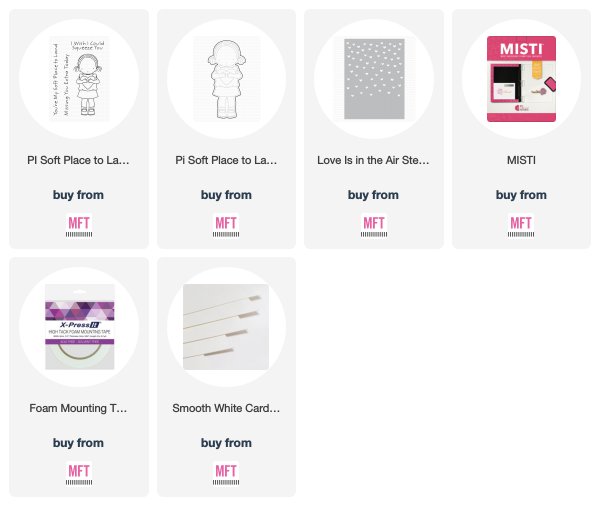Open the gray hearts stencil thumbnail
This screenshot has height=509, width=600.
374,79
